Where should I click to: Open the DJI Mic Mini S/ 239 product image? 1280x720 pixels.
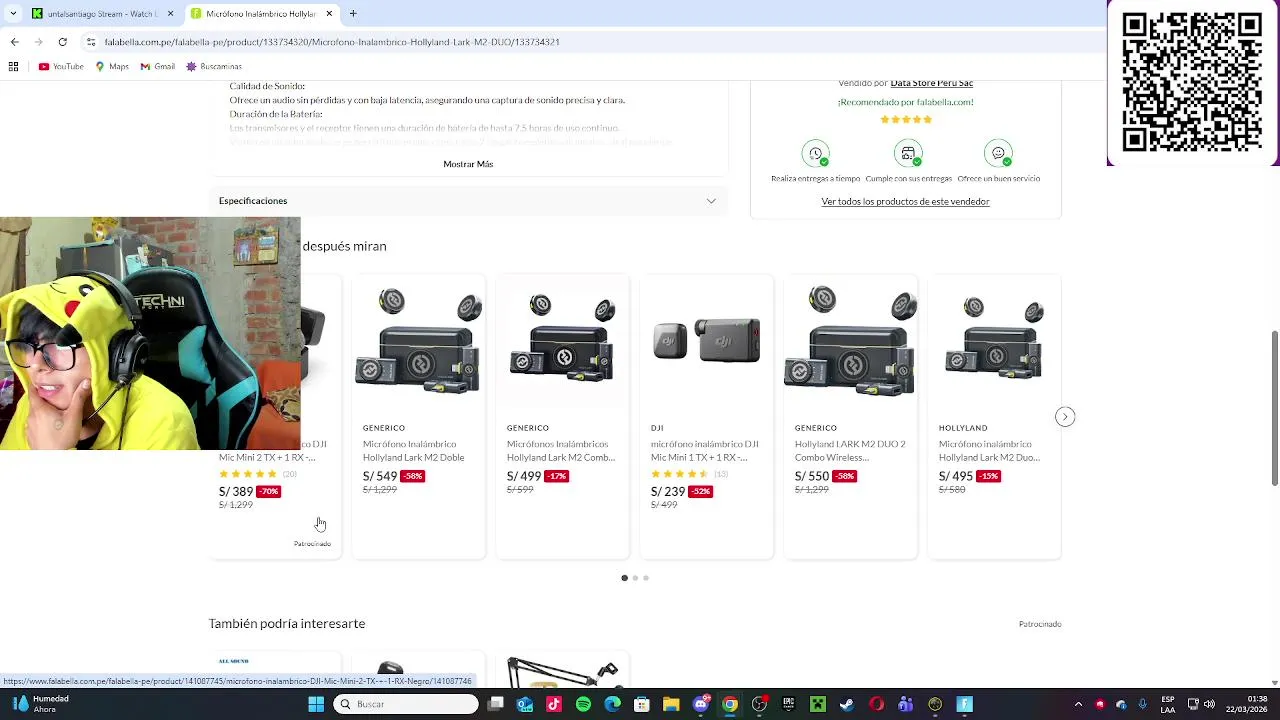706,342
